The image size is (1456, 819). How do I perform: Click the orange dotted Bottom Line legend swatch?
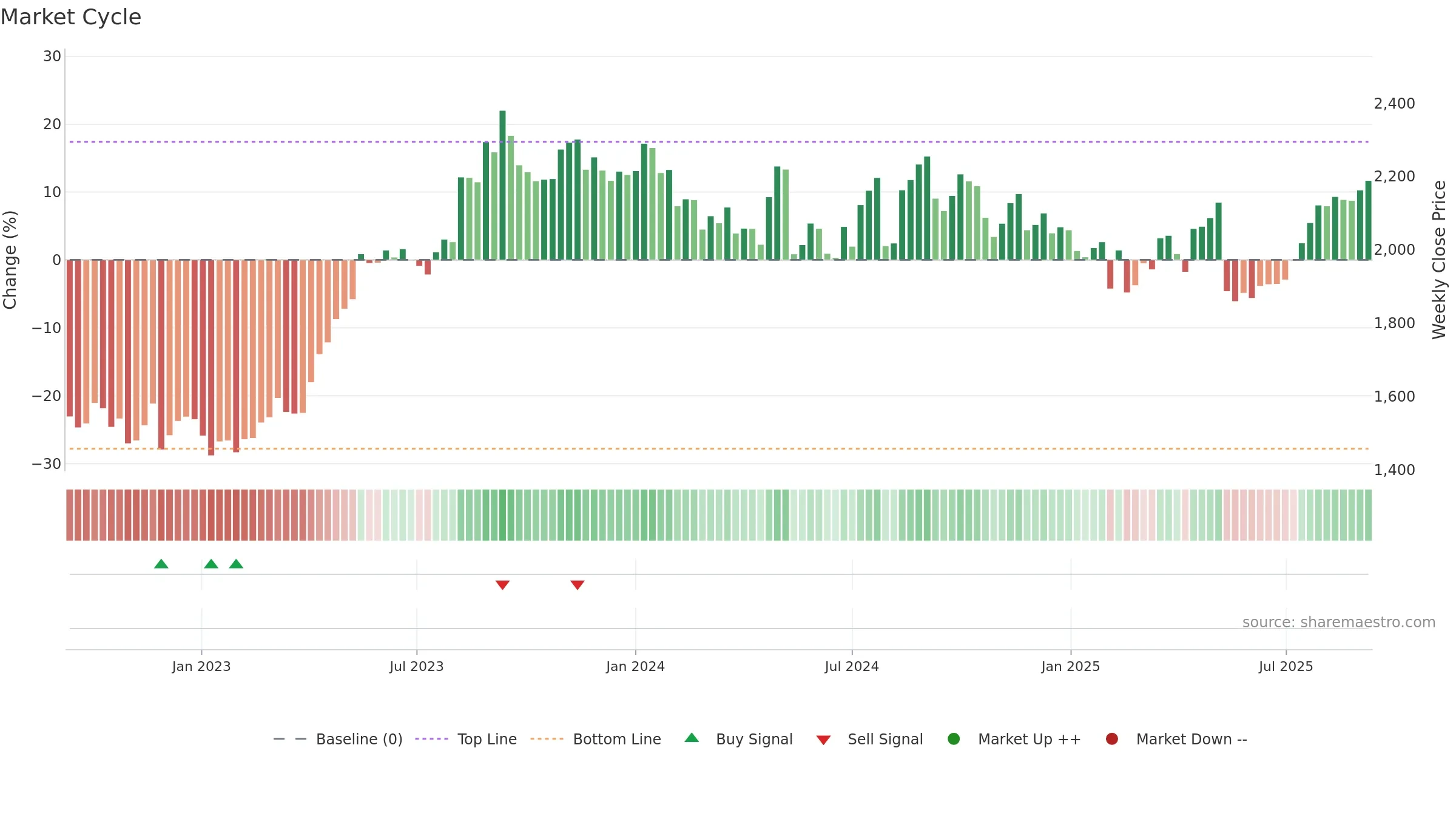click(547, 739)
